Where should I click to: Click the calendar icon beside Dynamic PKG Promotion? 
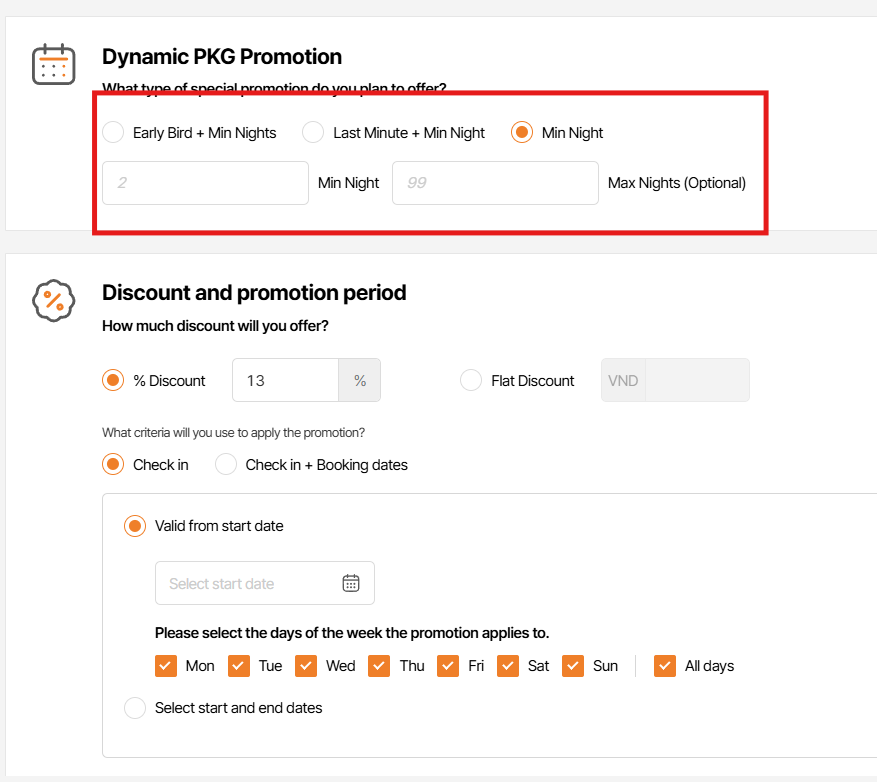tap(53, 64)
